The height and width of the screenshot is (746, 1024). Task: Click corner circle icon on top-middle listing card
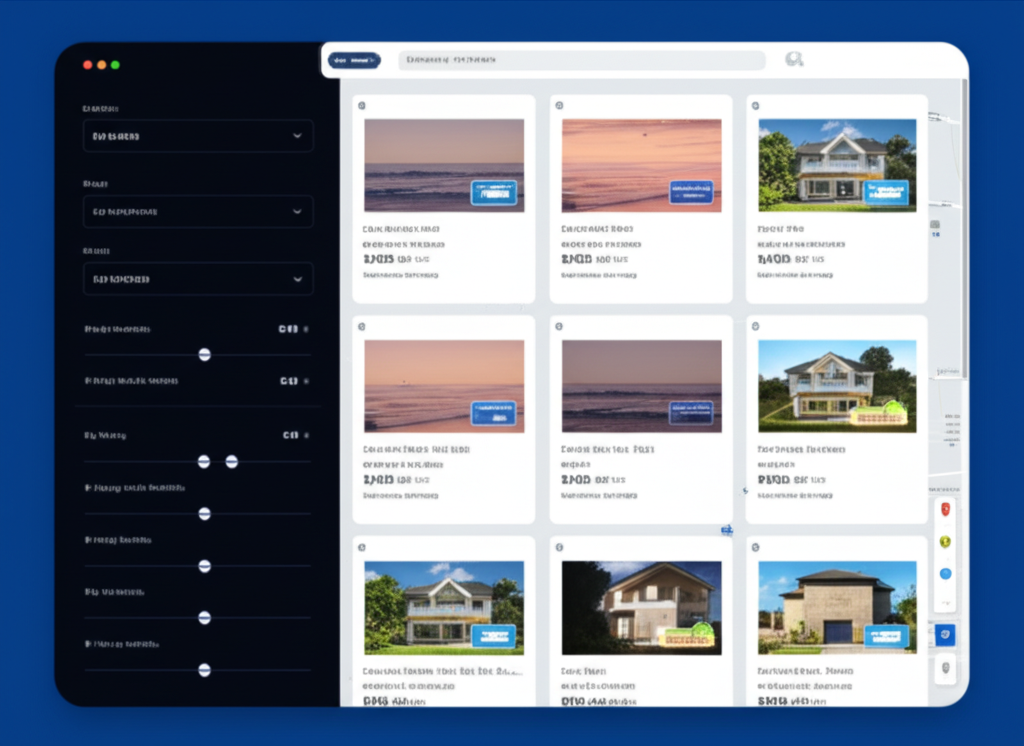click(559, 105)
